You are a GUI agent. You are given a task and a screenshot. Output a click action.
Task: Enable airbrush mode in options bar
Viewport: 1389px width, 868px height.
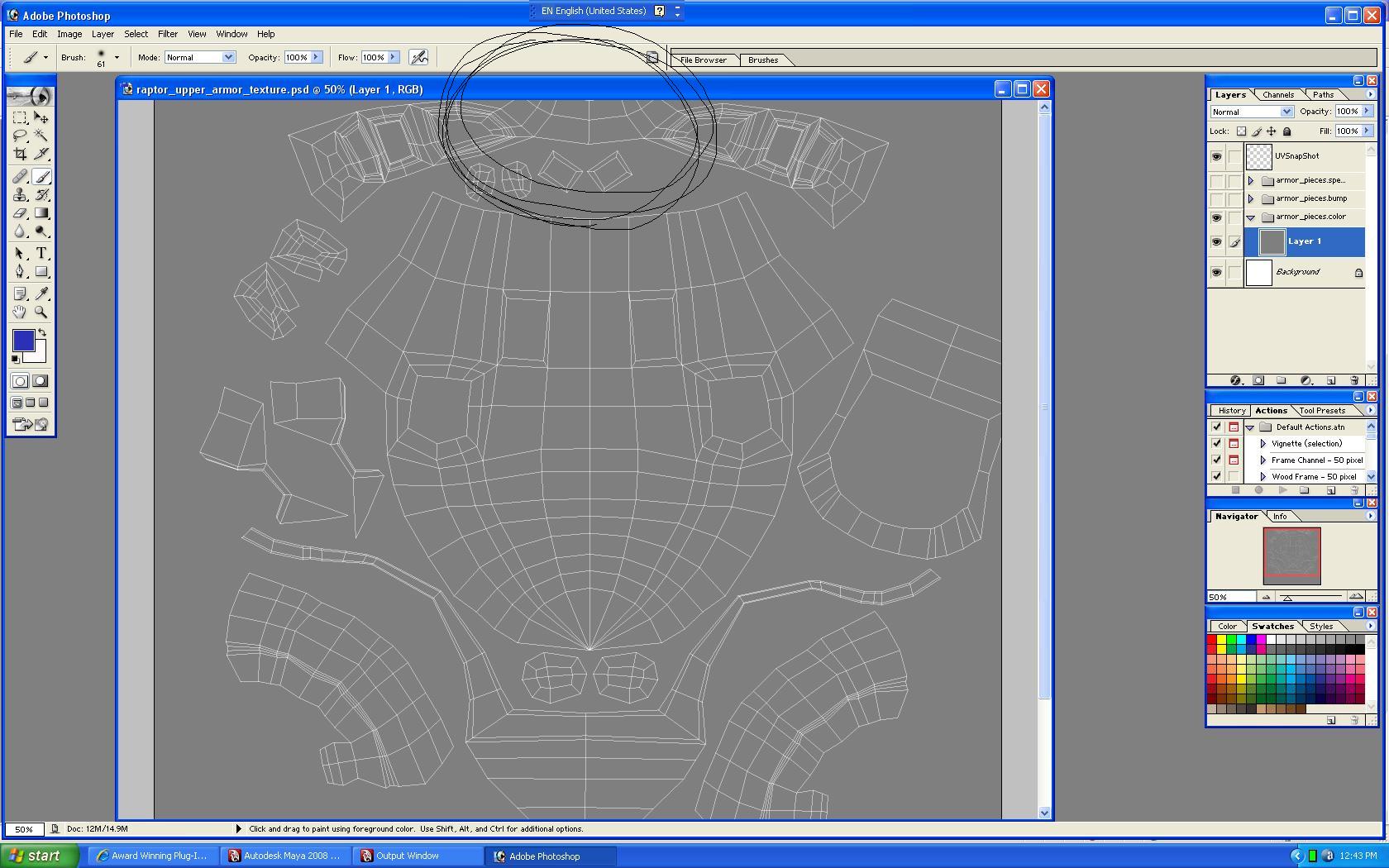[x=419, y=57]
